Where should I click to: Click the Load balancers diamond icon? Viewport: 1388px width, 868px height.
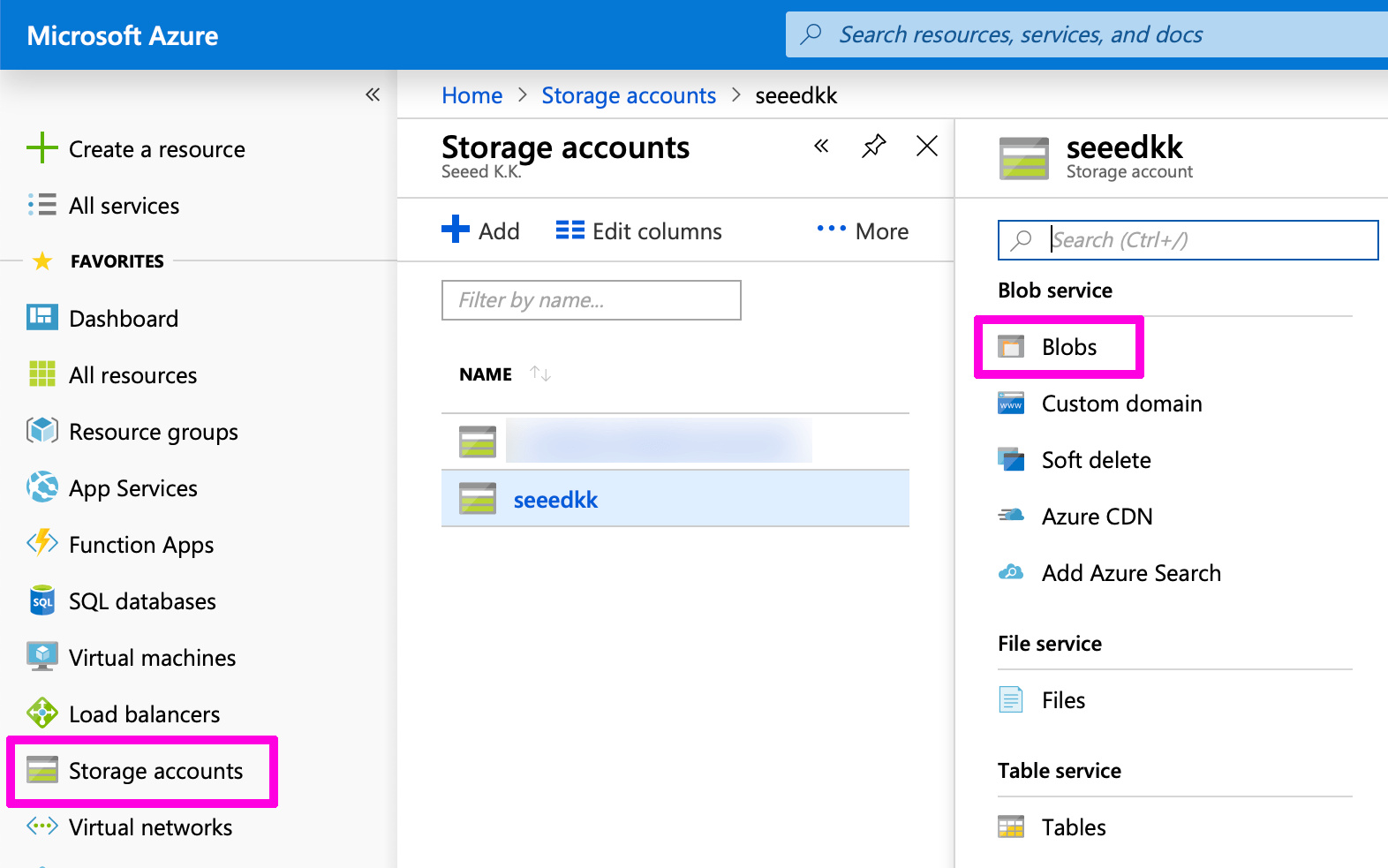tap(41, 713)
